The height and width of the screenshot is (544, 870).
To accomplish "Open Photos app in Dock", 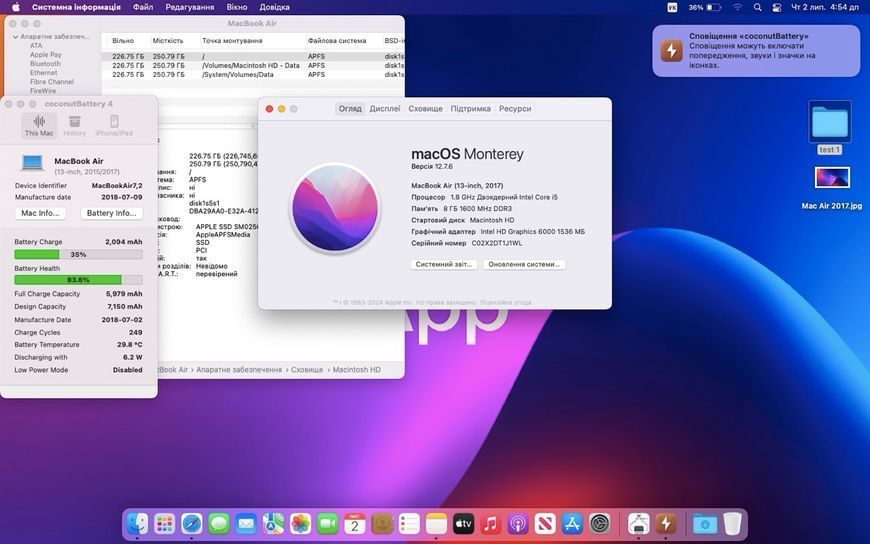I will point(301,523).
